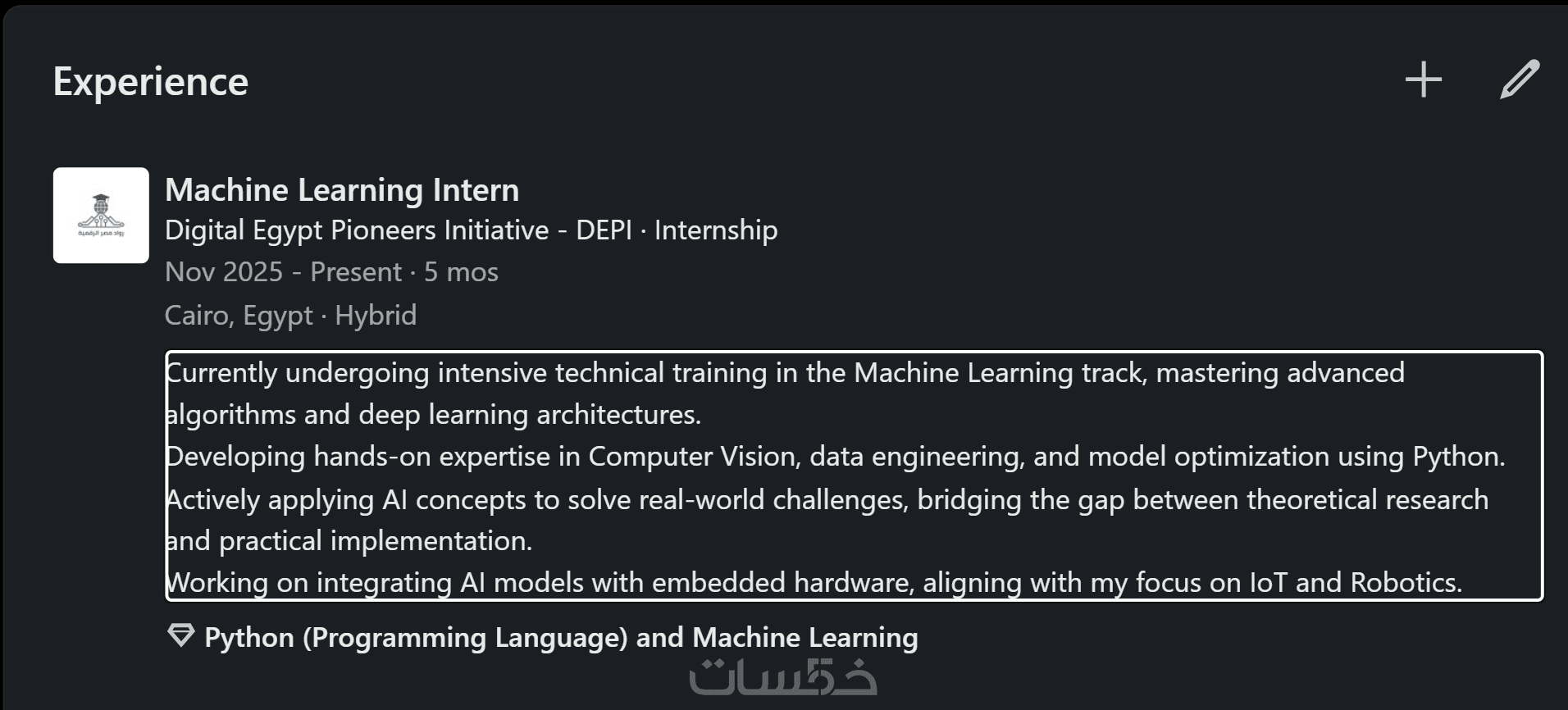Click the line starting "Currently undergoing intensive"
The width and height of the screenshot is (1568, 710).
[785, 373]
